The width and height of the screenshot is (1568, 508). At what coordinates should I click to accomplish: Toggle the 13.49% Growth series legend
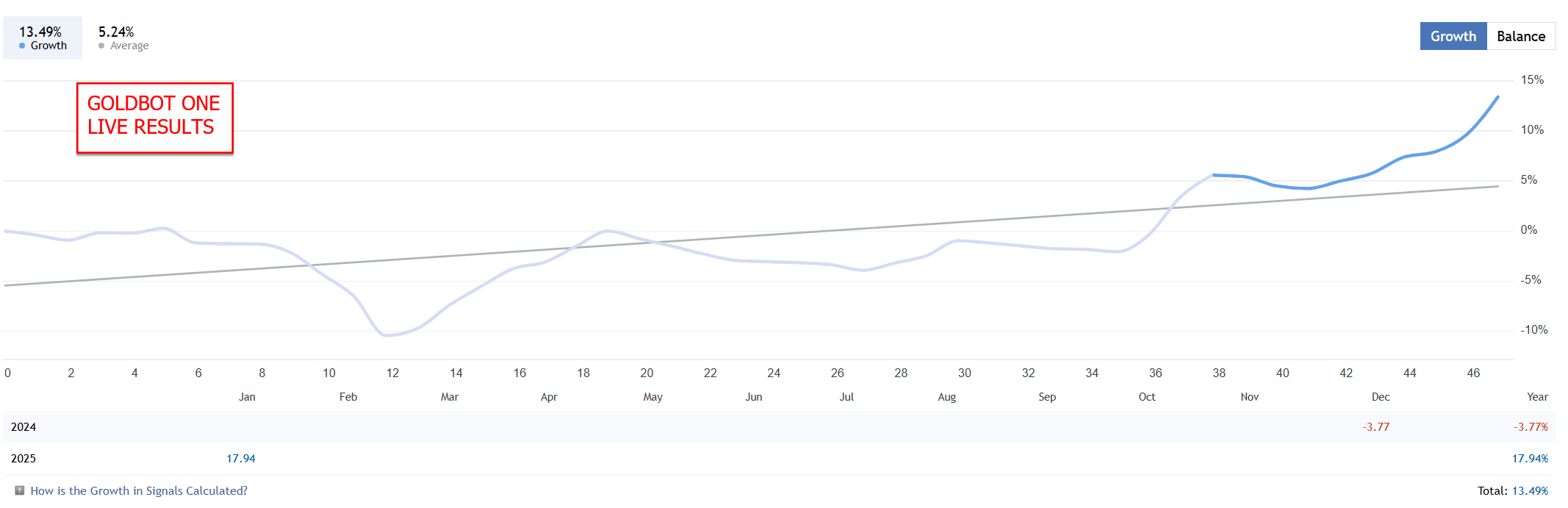pos(42,37)
